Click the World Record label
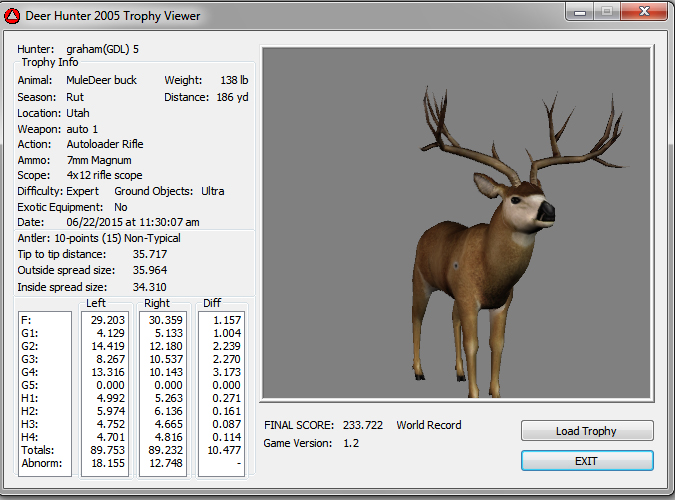 pos(429,425)
